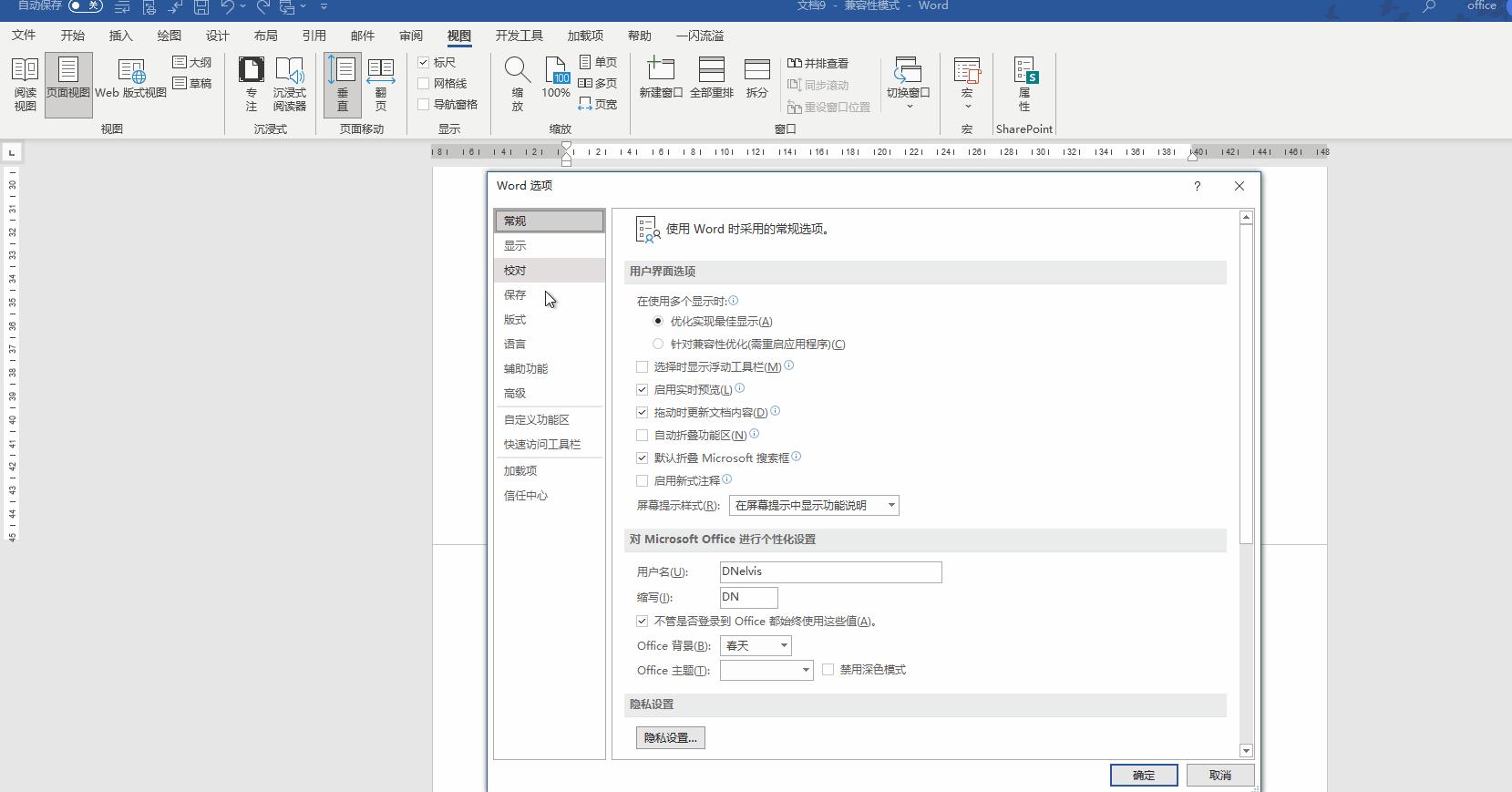Choose One Page (单页) zoom
The image size is (1512, 792).
point(598,62)
